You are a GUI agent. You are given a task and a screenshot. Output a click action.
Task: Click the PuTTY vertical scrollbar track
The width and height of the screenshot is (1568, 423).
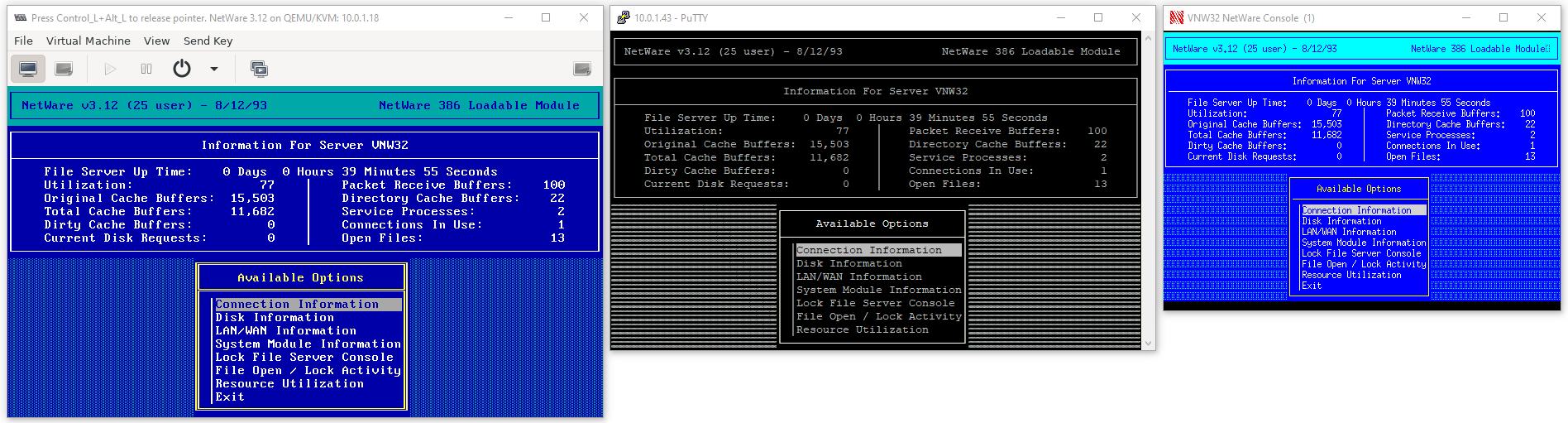click(1148, 190)
